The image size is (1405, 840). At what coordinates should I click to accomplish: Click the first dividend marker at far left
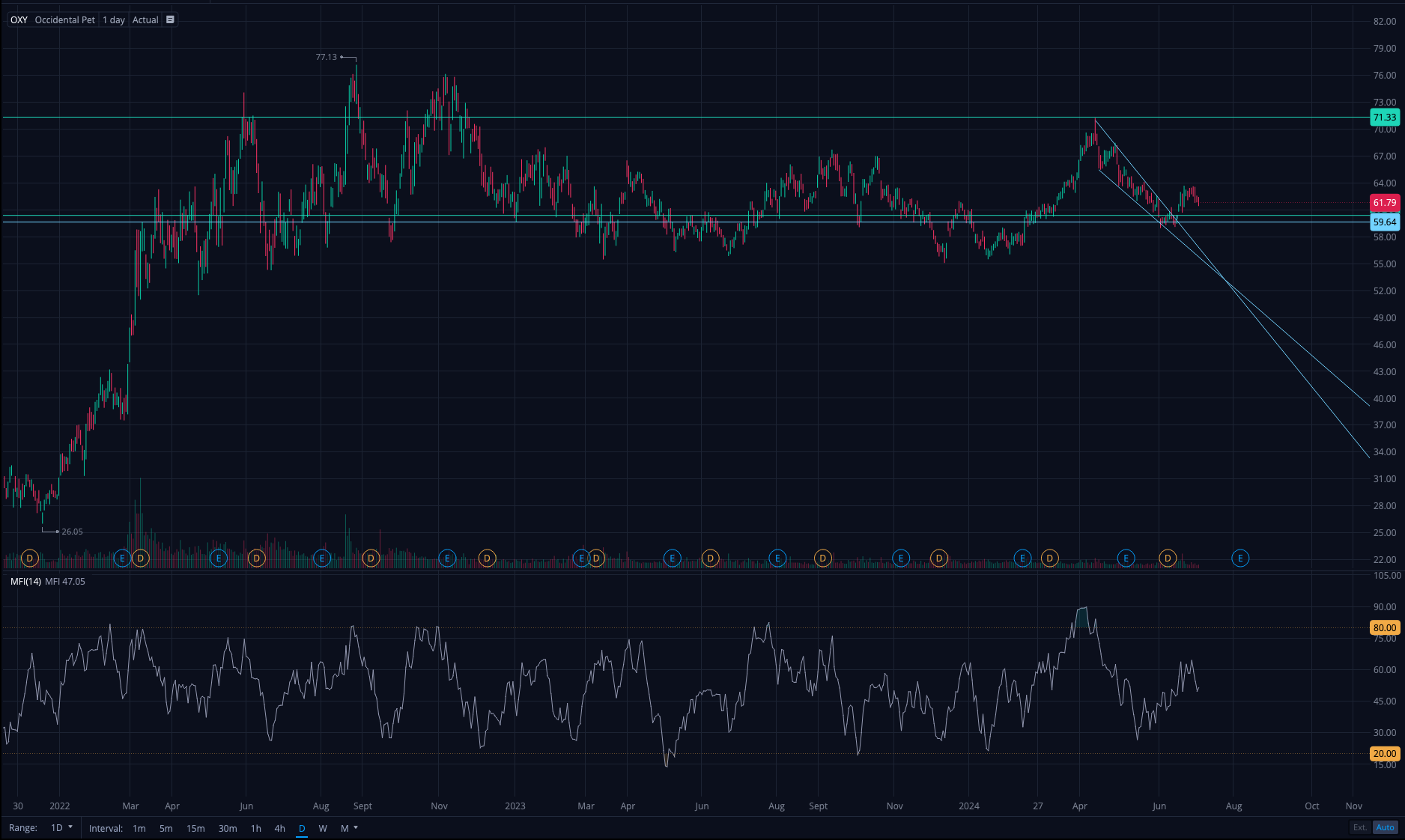click(x=29, y=558)
